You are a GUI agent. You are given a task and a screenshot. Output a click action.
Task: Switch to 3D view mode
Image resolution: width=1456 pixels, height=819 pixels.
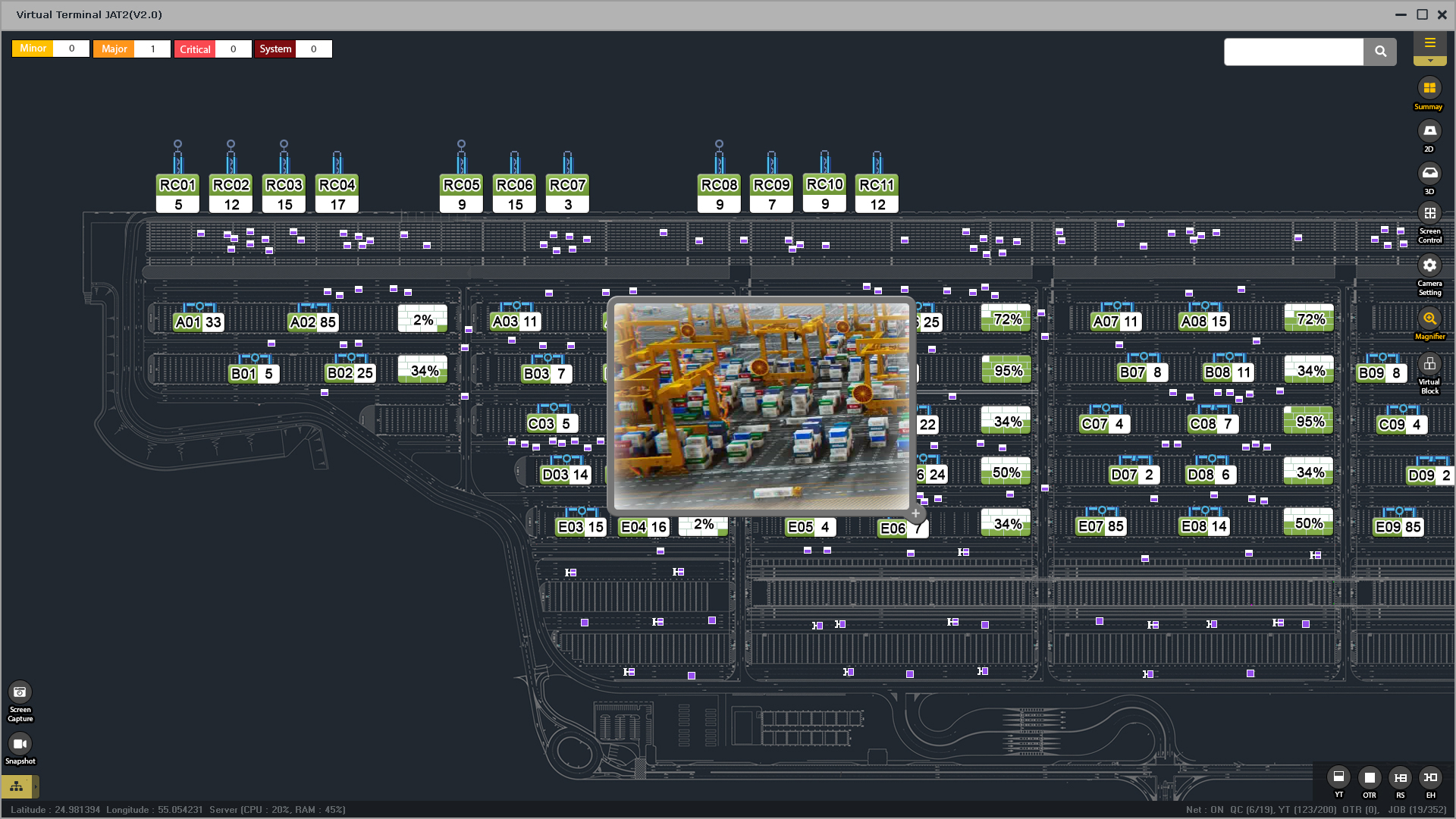(1429, 174)
